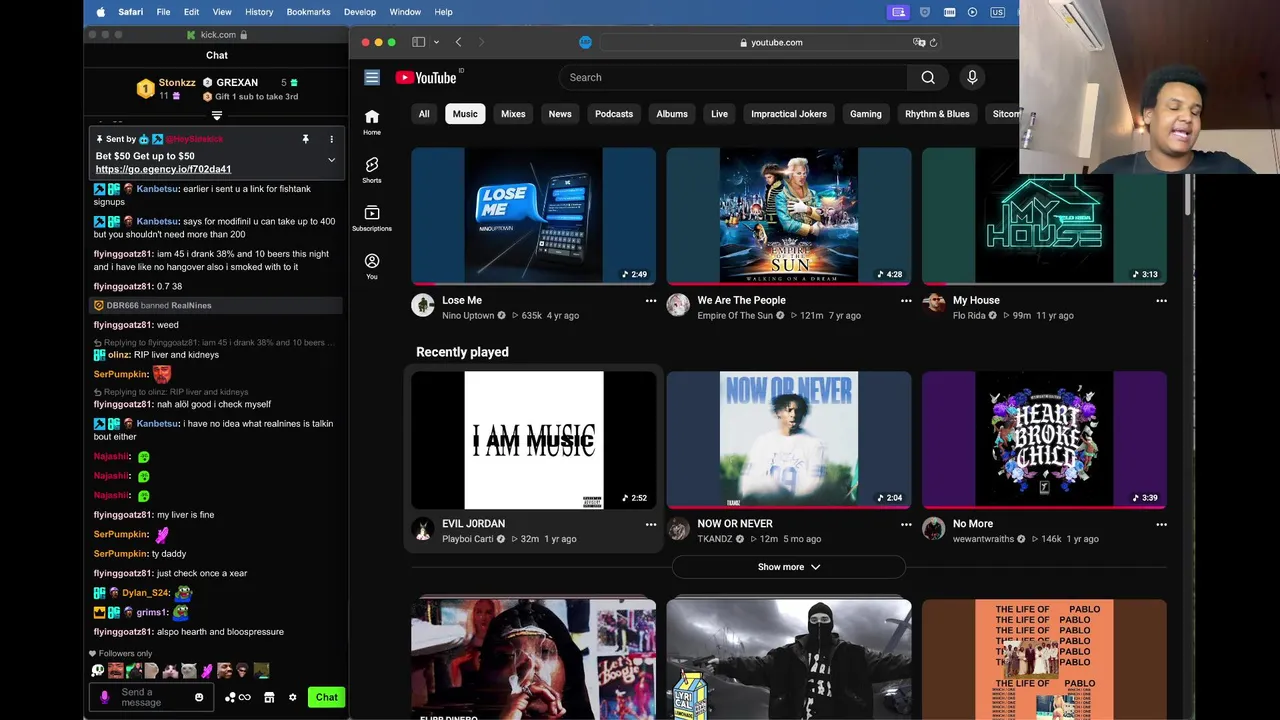Play the I AM MUSIC album thumbnail
The image size is (1280, 720).
click(533, 440)
